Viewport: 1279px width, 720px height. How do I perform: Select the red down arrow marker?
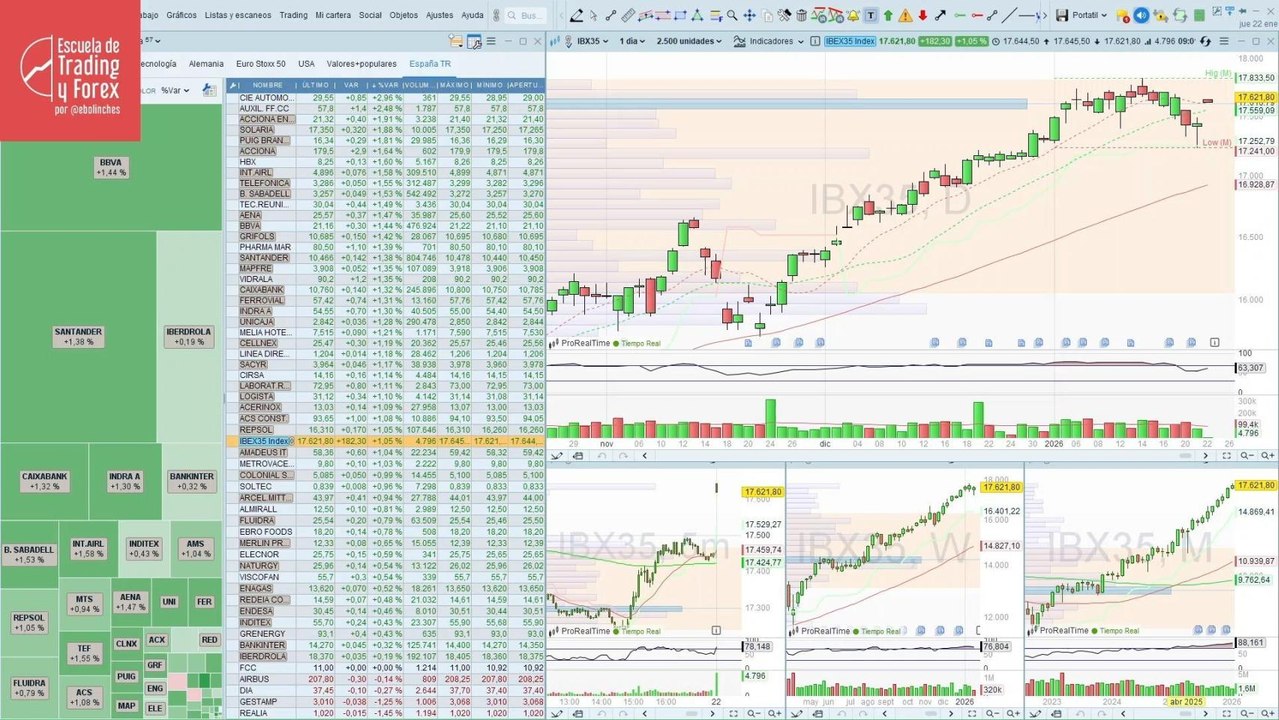coord(922,15)
